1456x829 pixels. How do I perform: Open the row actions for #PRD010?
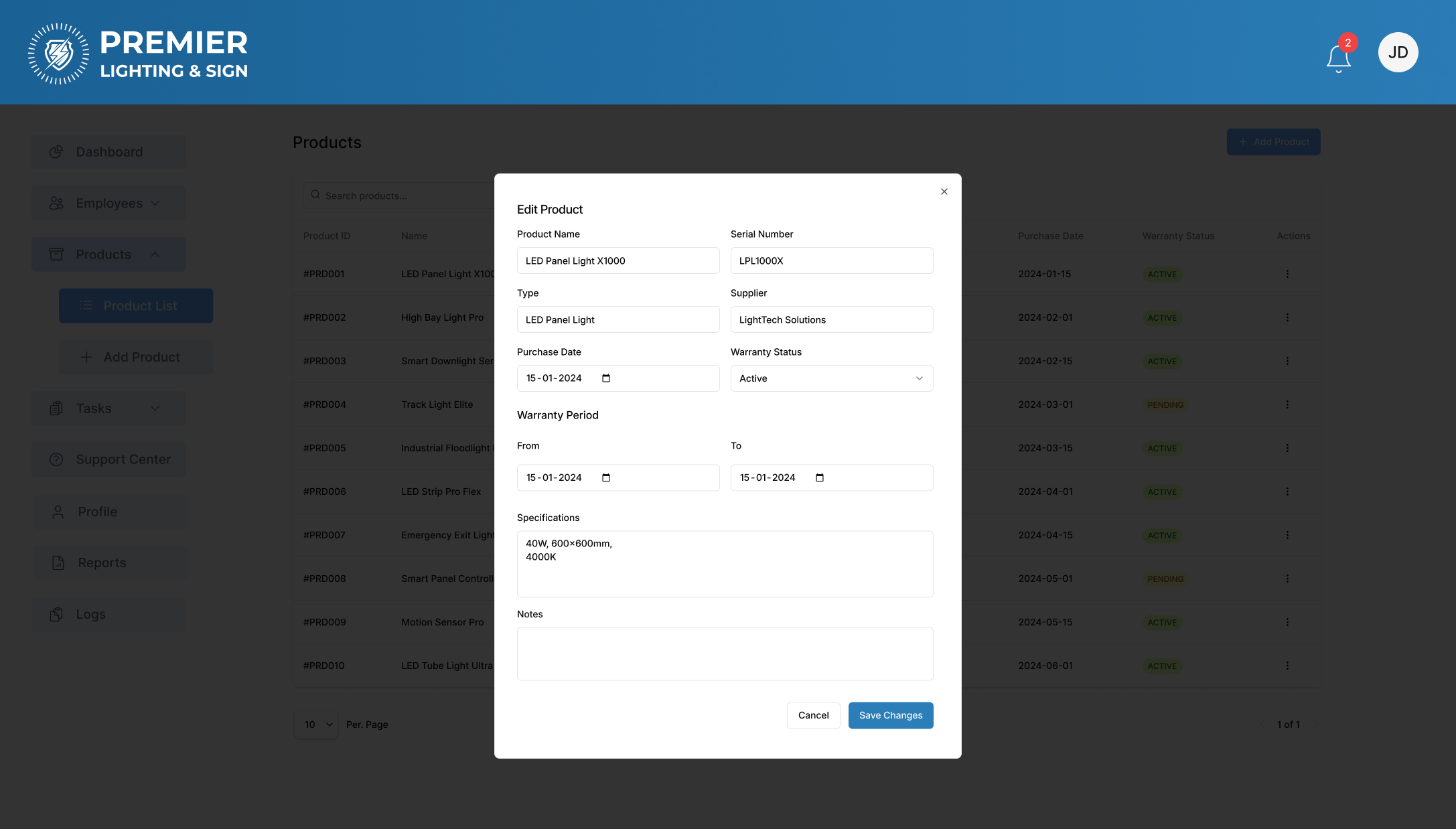tap(1287, 666)
